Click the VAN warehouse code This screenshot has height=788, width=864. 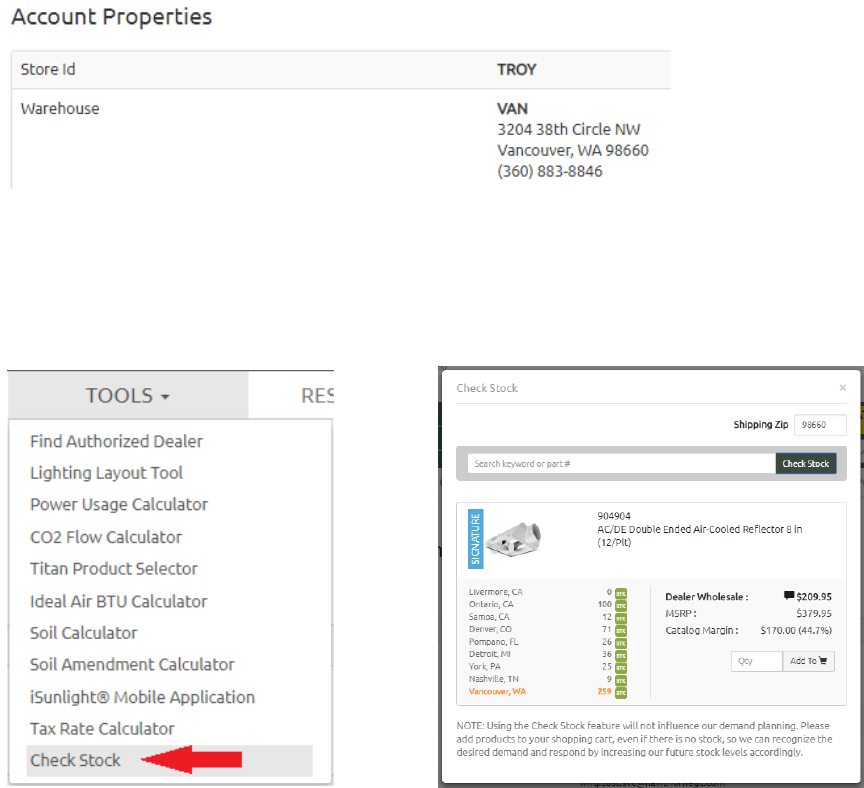coord(512,109)
